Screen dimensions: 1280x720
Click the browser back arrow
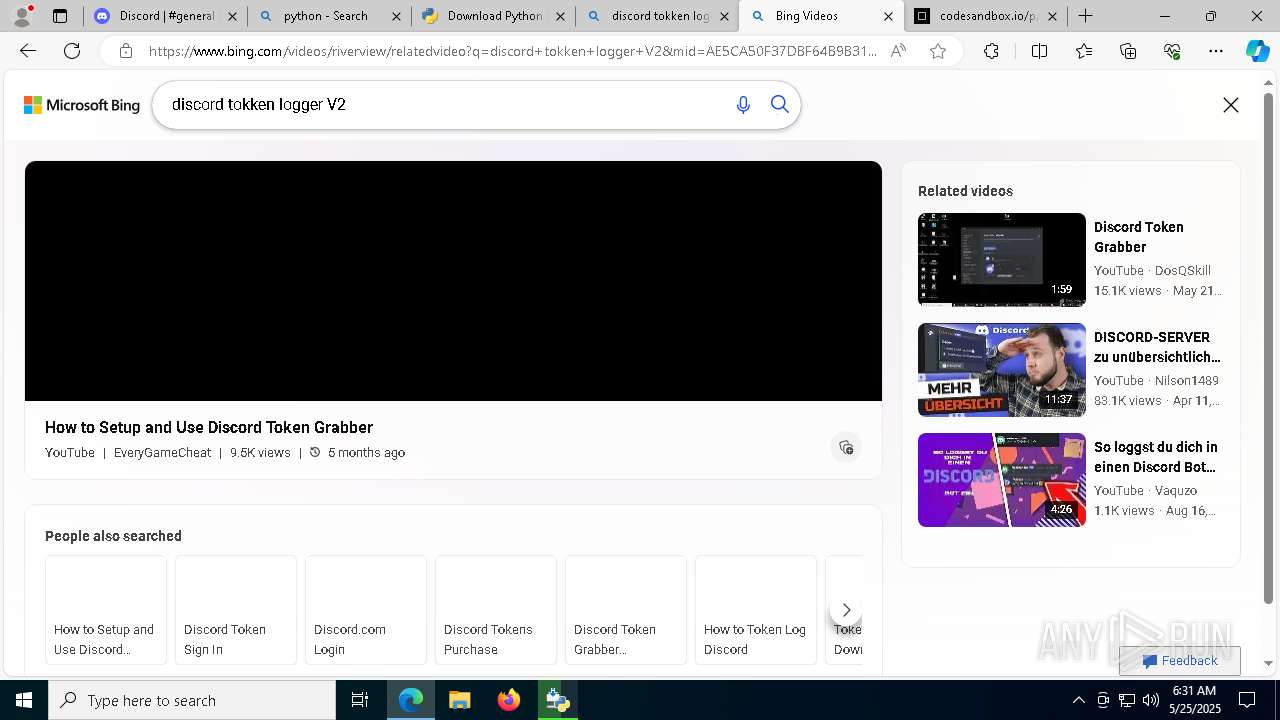tap(28, 51)
